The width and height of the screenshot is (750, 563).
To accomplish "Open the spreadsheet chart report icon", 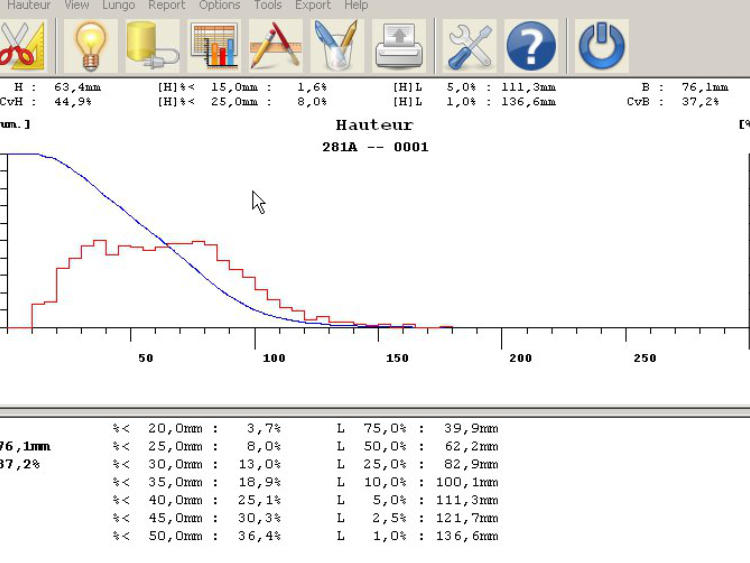I will point(214,45).
